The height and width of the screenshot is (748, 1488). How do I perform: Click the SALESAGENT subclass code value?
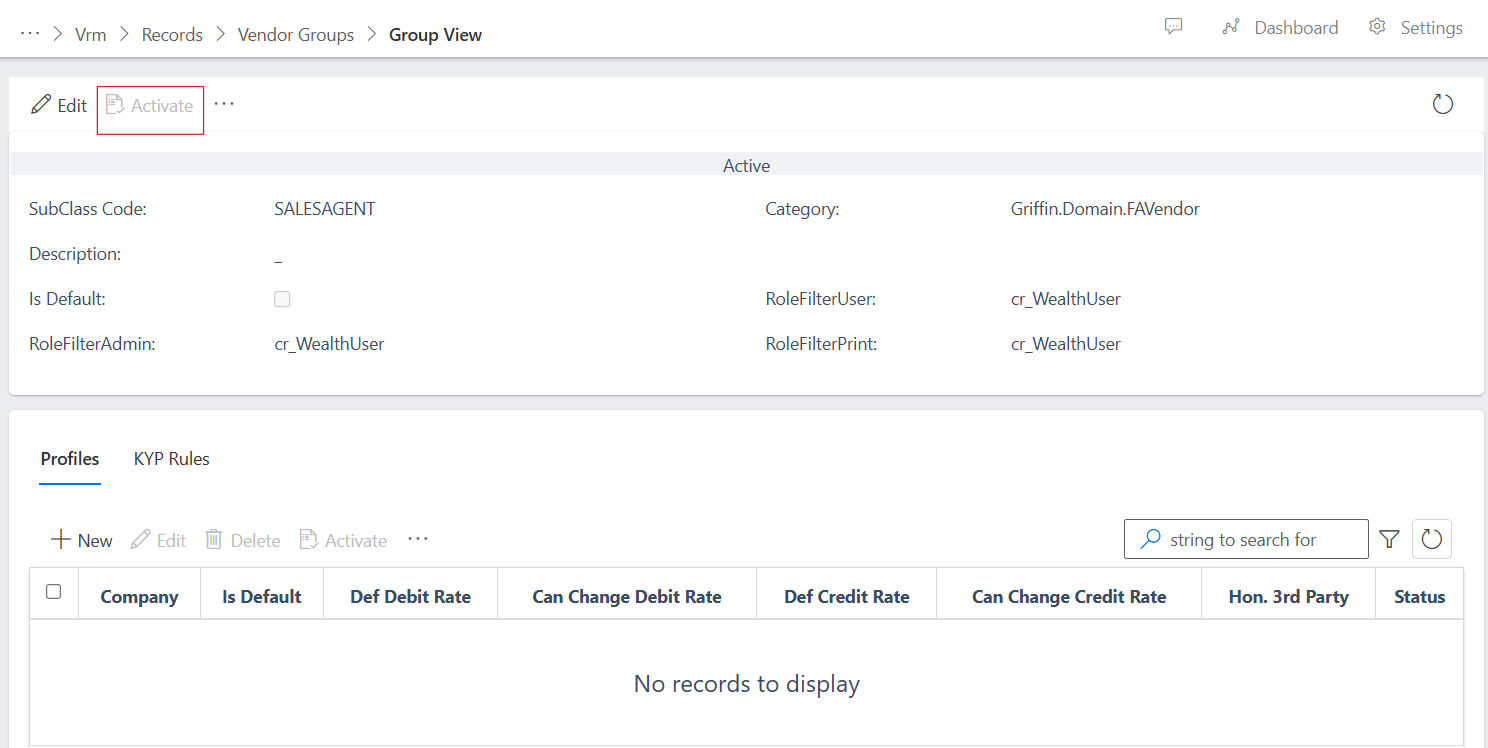[325, 209]
